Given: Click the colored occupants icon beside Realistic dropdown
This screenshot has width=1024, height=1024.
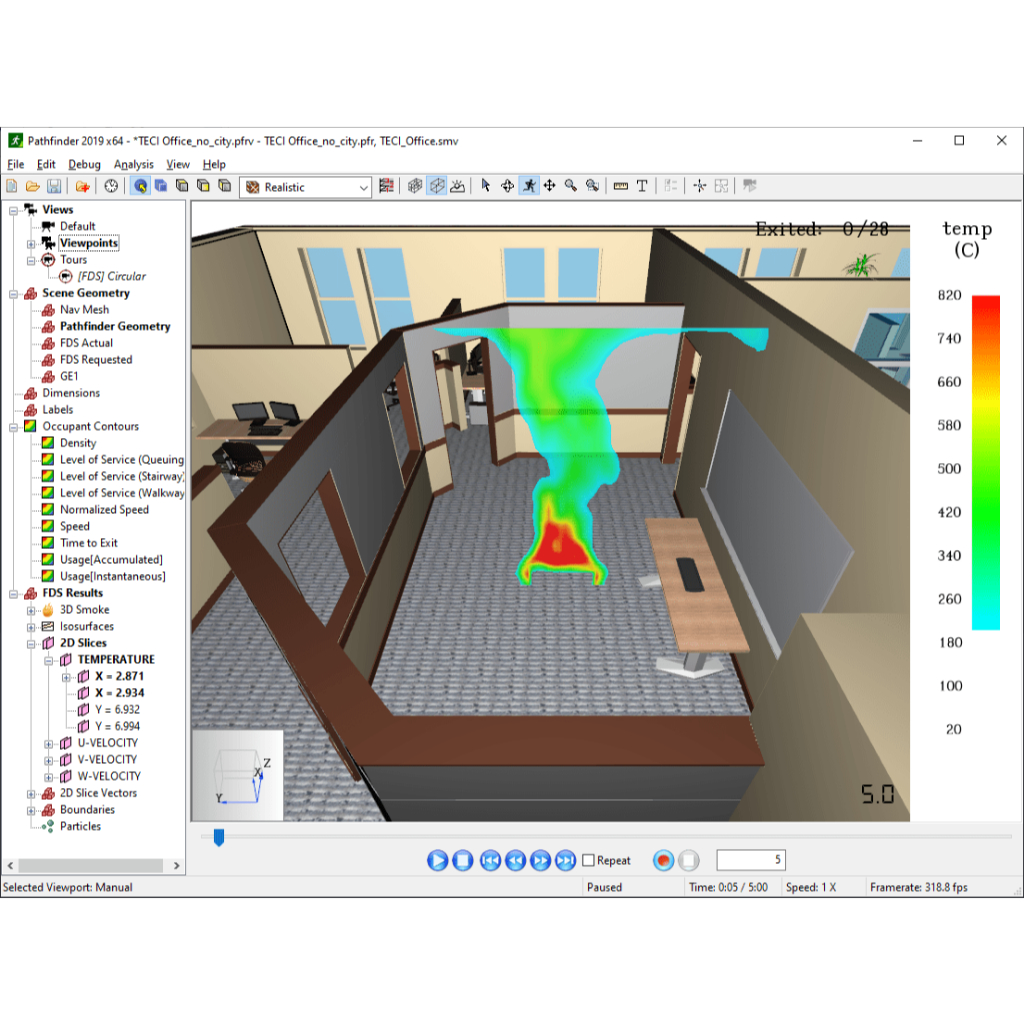Looking at the screenshot, I should tap(387, 186).
